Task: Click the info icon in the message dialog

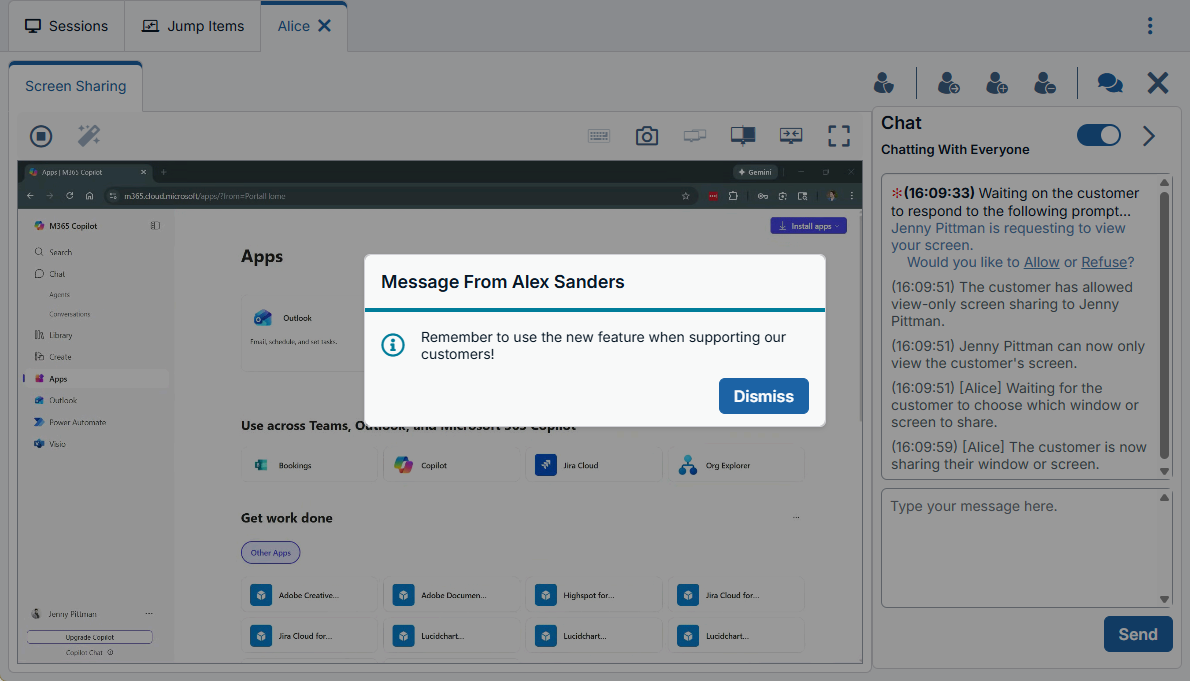Action: (392, 345)
